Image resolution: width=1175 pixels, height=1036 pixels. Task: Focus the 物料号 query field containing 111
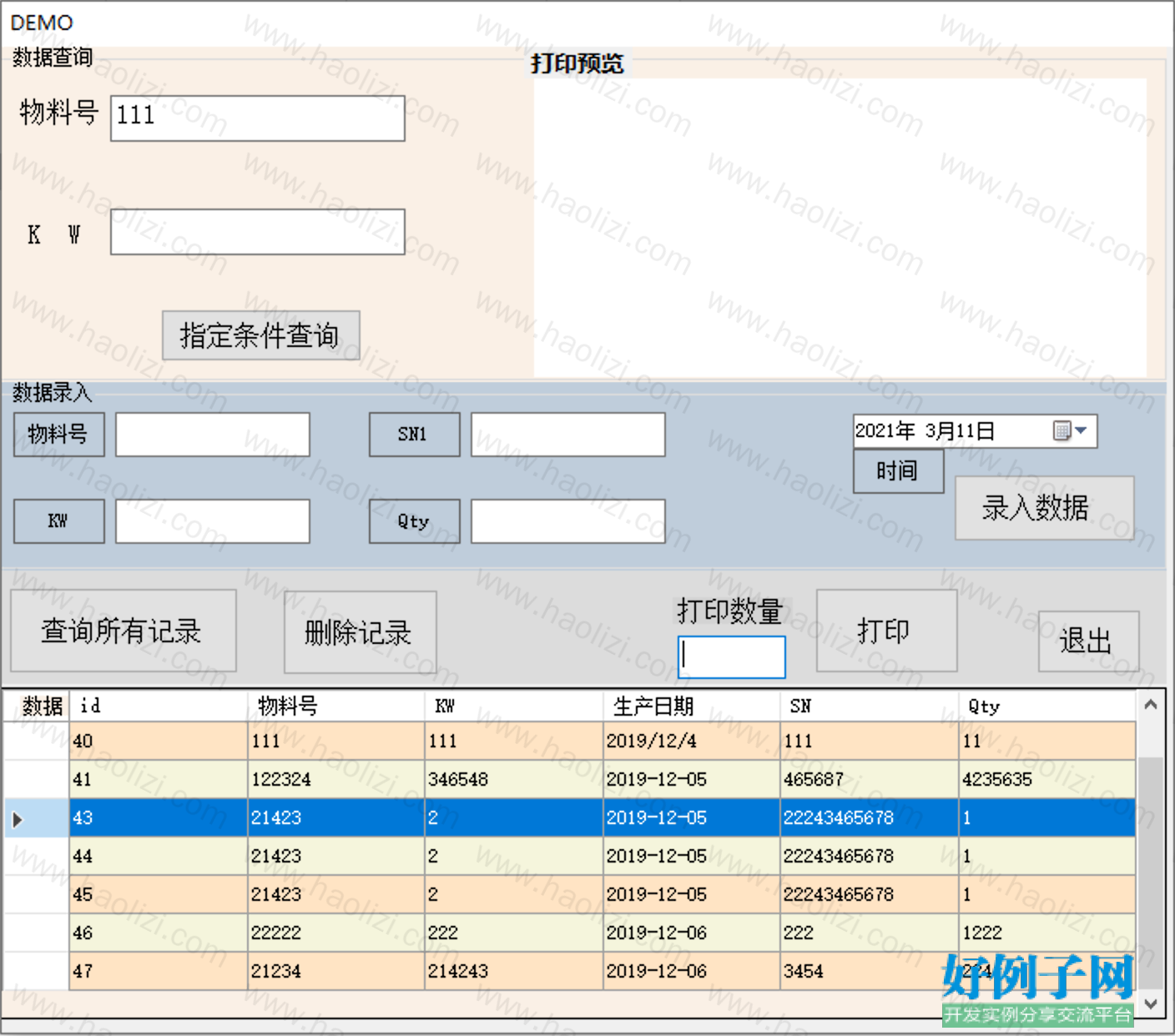tap(257, 118)
